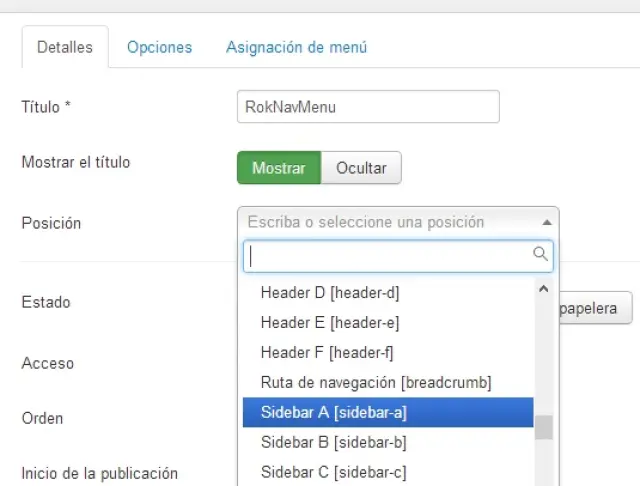Open the Opciones tab

(159, 47)
